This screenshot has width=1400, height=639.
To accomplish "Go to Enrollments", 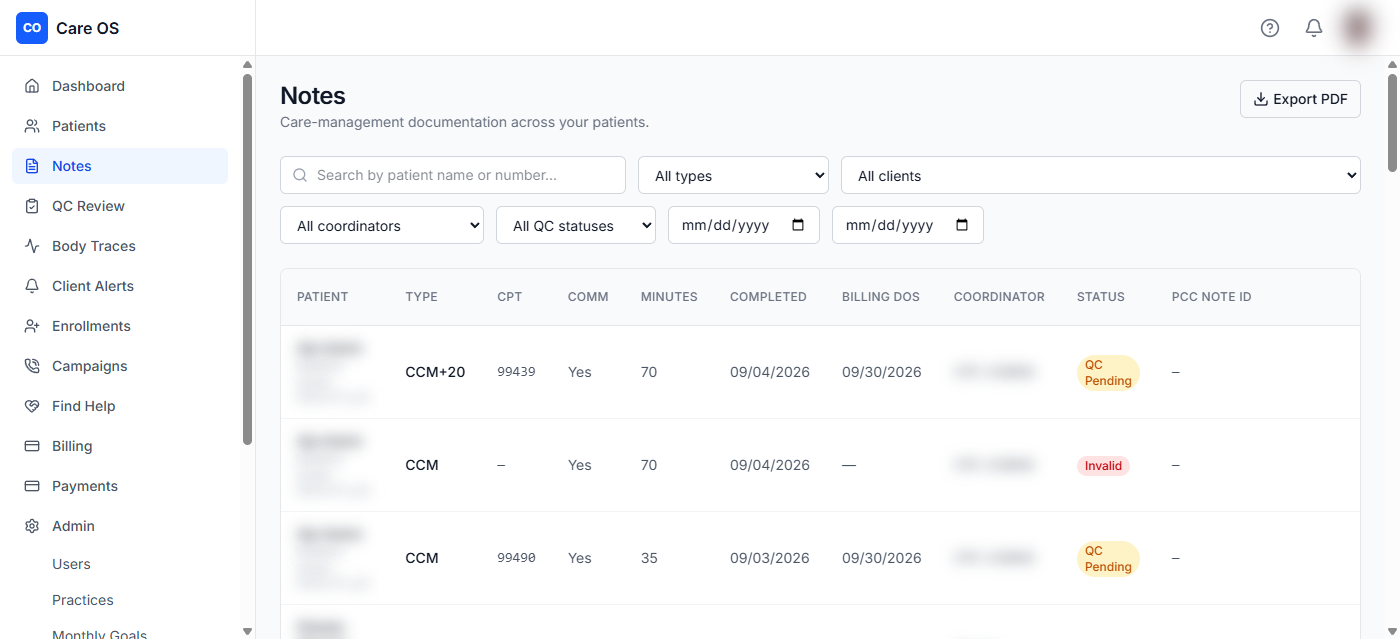I will [x=120, y=326].
